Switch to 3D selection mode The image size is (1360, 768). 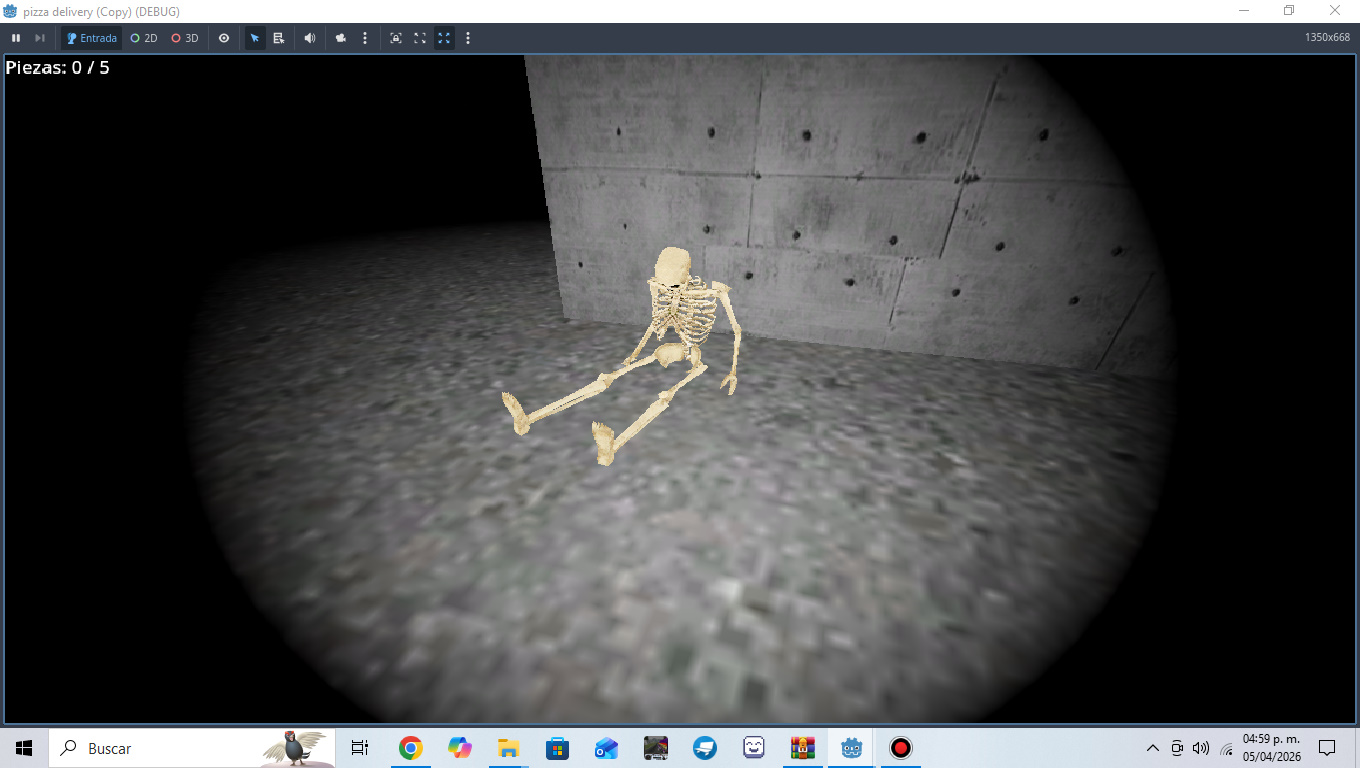pos(184,38)
